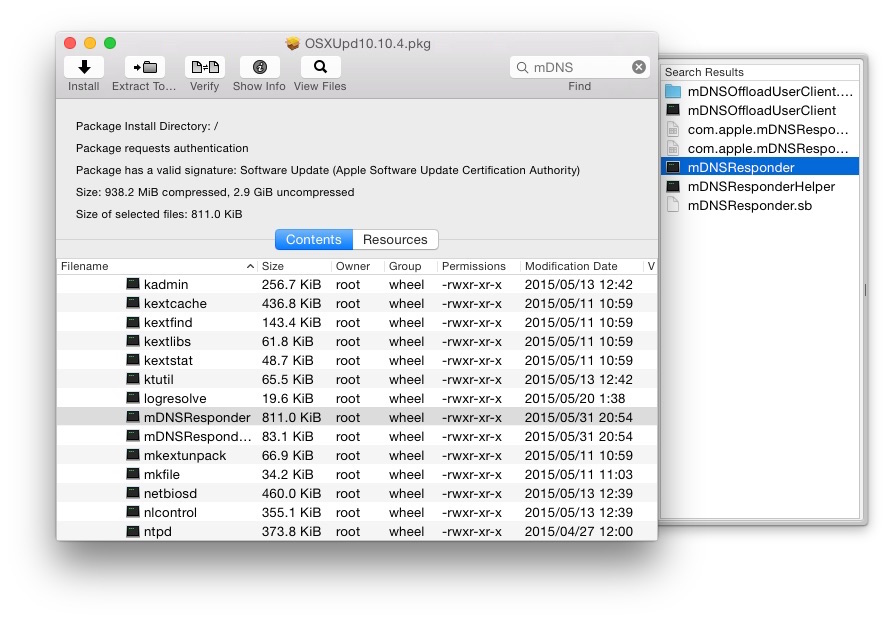Switch to the Resources tab
Image resolution: width=885 pixels, height=621 pixels.
pos(395,239)
